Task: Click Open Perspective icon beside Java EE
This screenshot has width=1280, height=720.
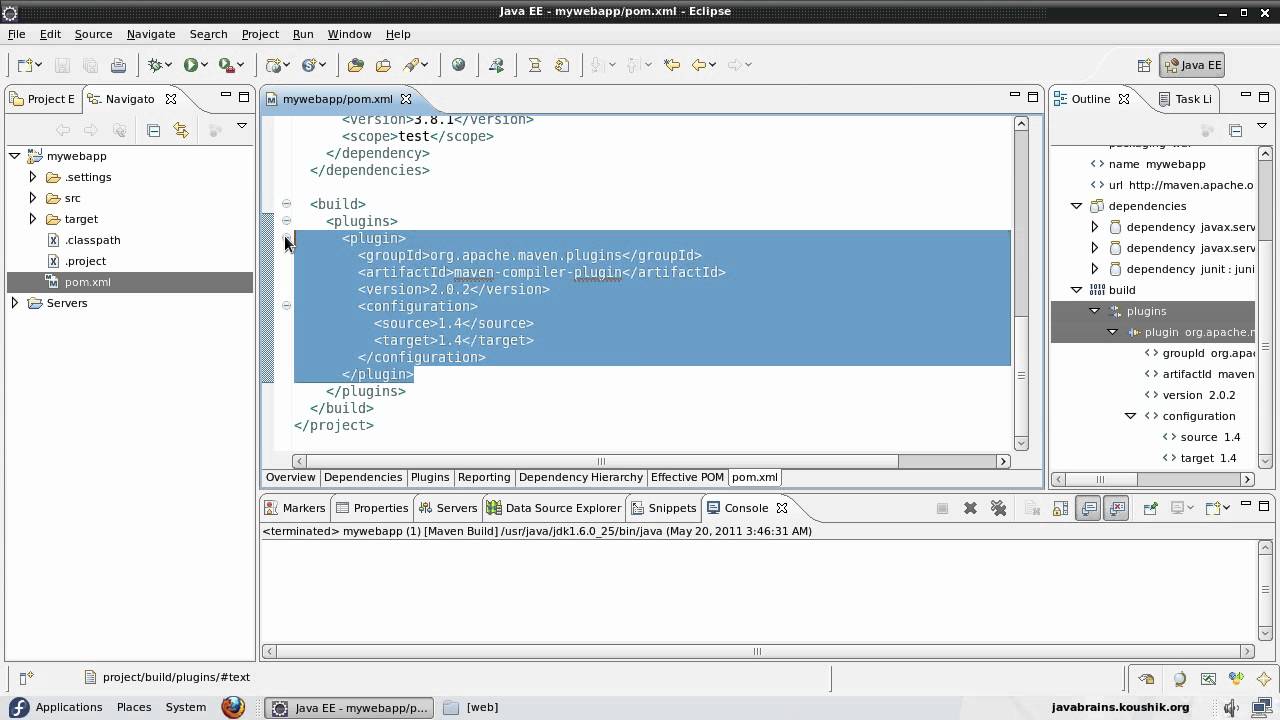Action: click(x=1144, y=65)
